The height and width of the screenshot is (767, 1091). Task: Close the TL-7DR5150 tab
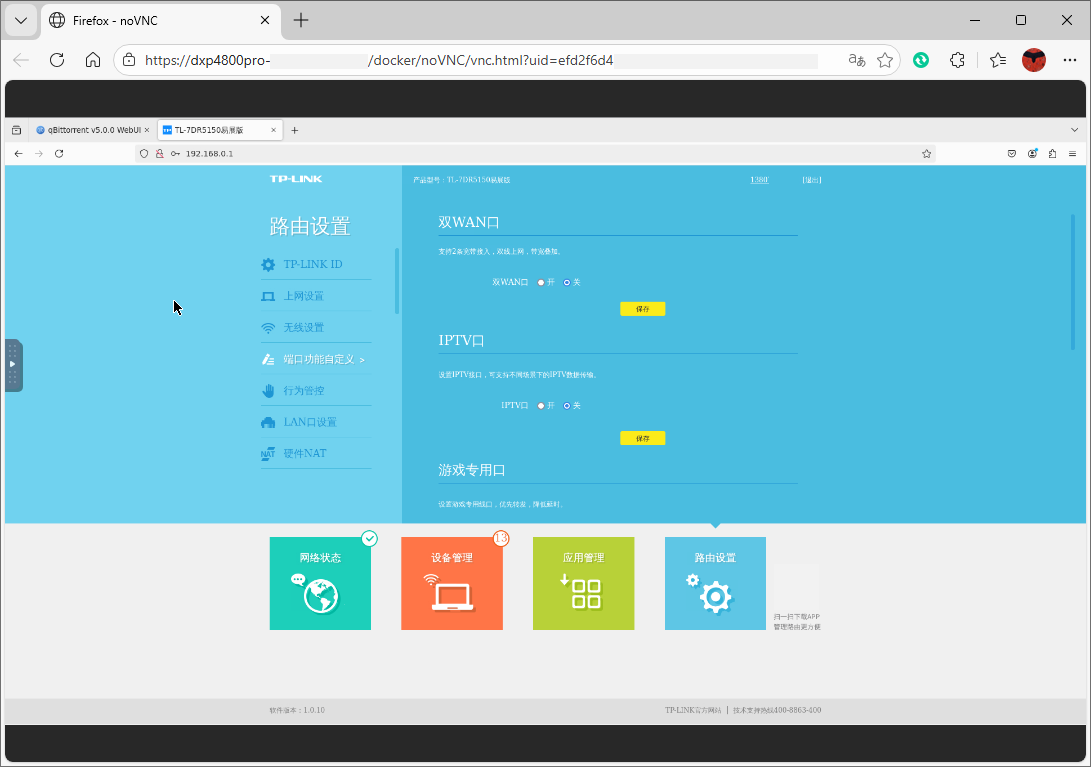[273, 130]
